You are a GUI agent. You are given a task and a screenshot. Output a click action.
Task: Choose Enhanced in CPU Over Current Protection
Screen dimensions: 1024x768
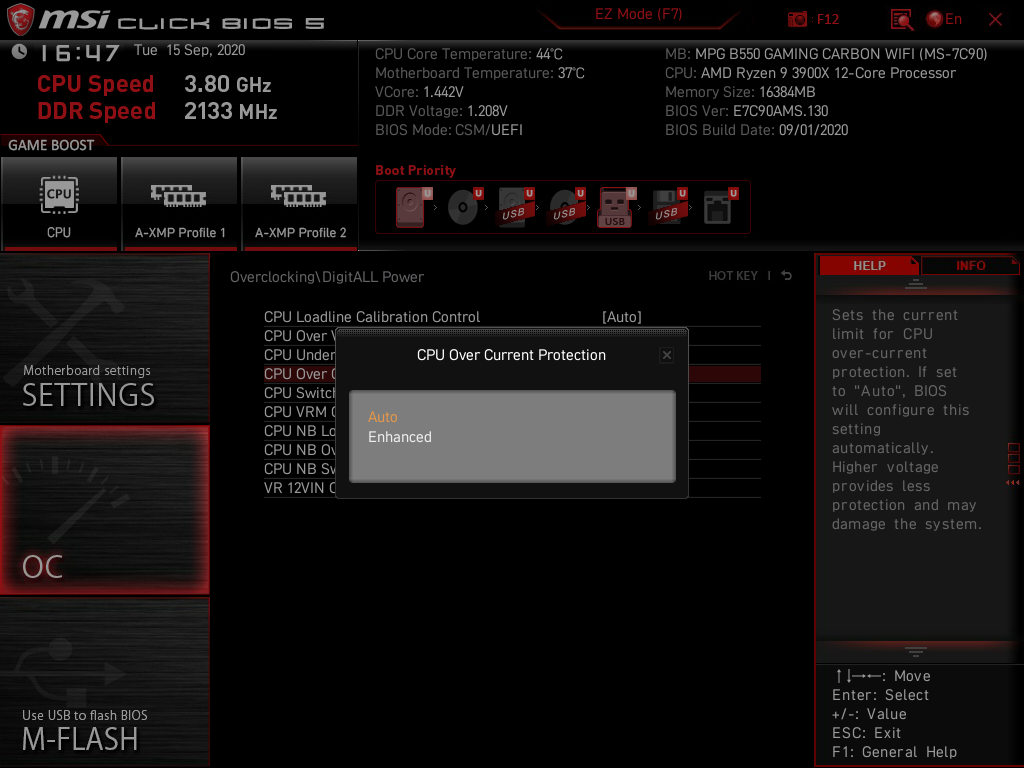point(400,437)
